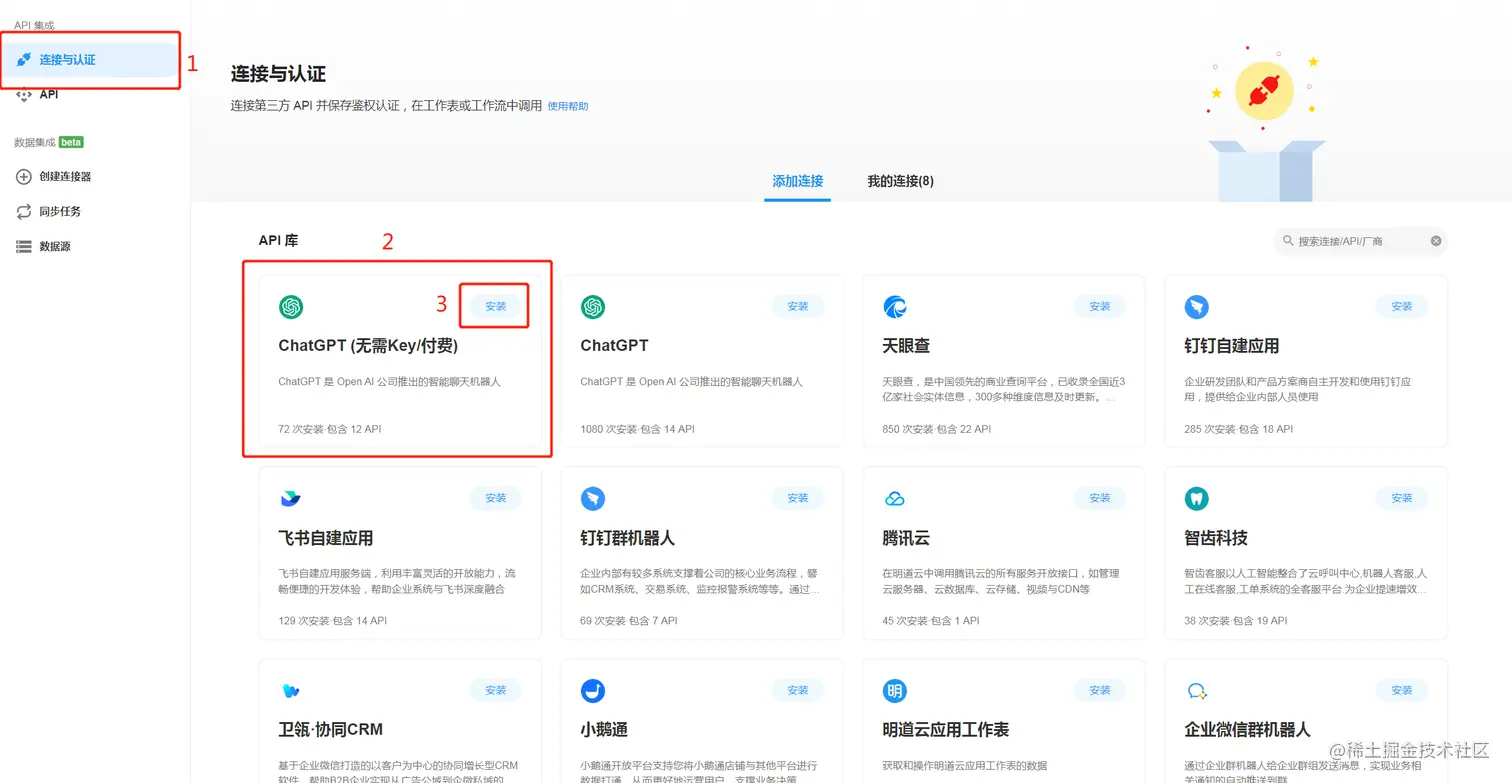
Task: Install 钉钉自建应用
Action: [x=1402, y=306]
